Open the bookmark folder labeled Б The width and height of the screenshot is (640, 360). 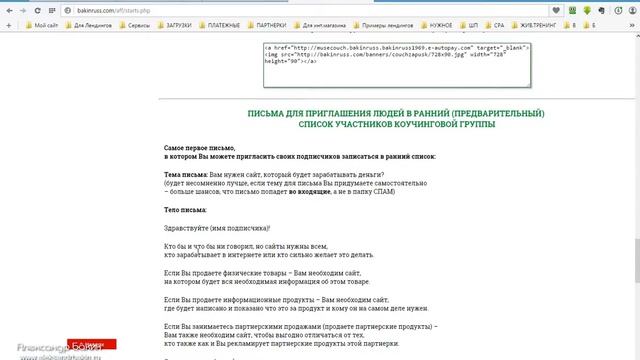coord(589,25)
